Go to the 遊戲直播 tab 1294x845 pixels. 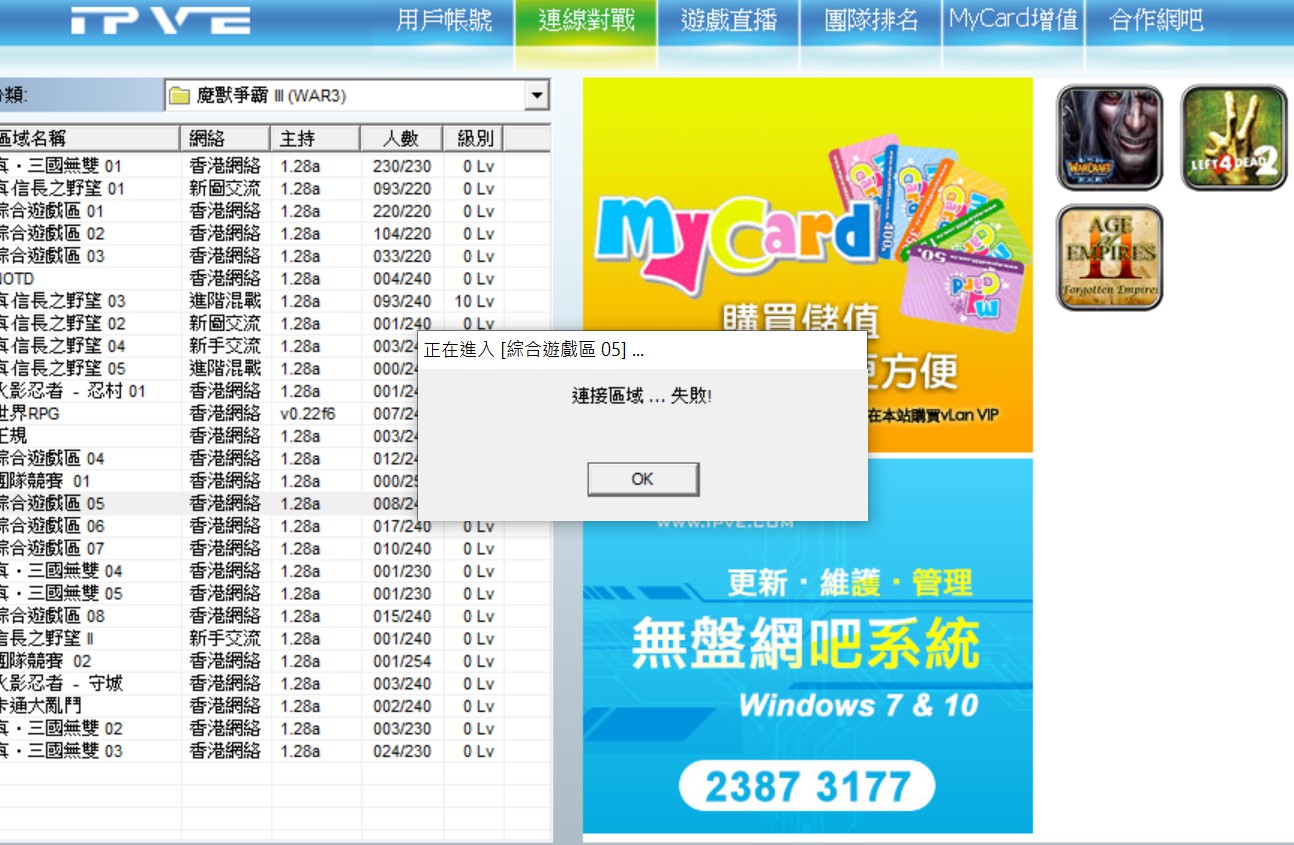[728, 20]
